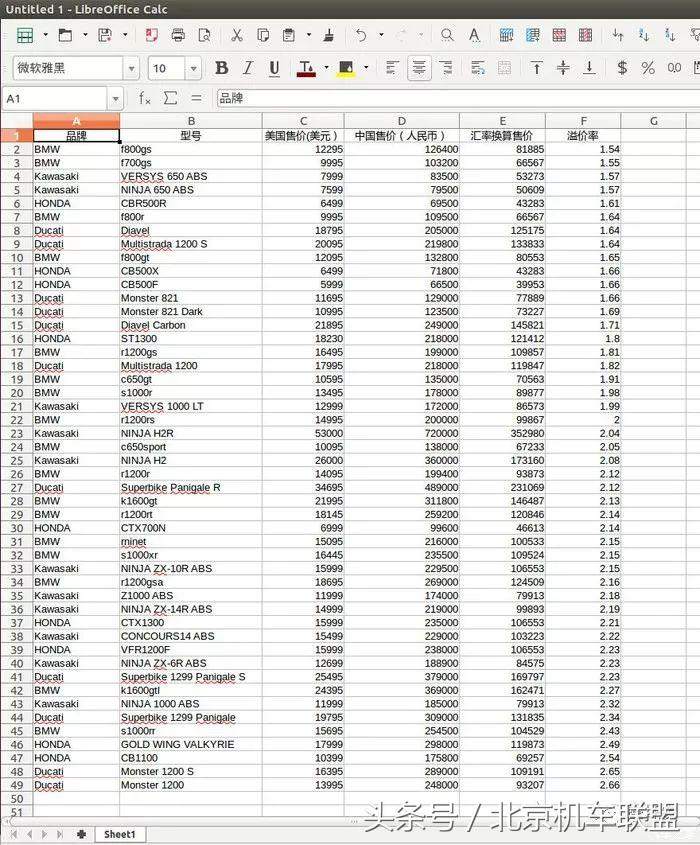
Task: Click the Name Box field A1
Action: coord(55,99)
